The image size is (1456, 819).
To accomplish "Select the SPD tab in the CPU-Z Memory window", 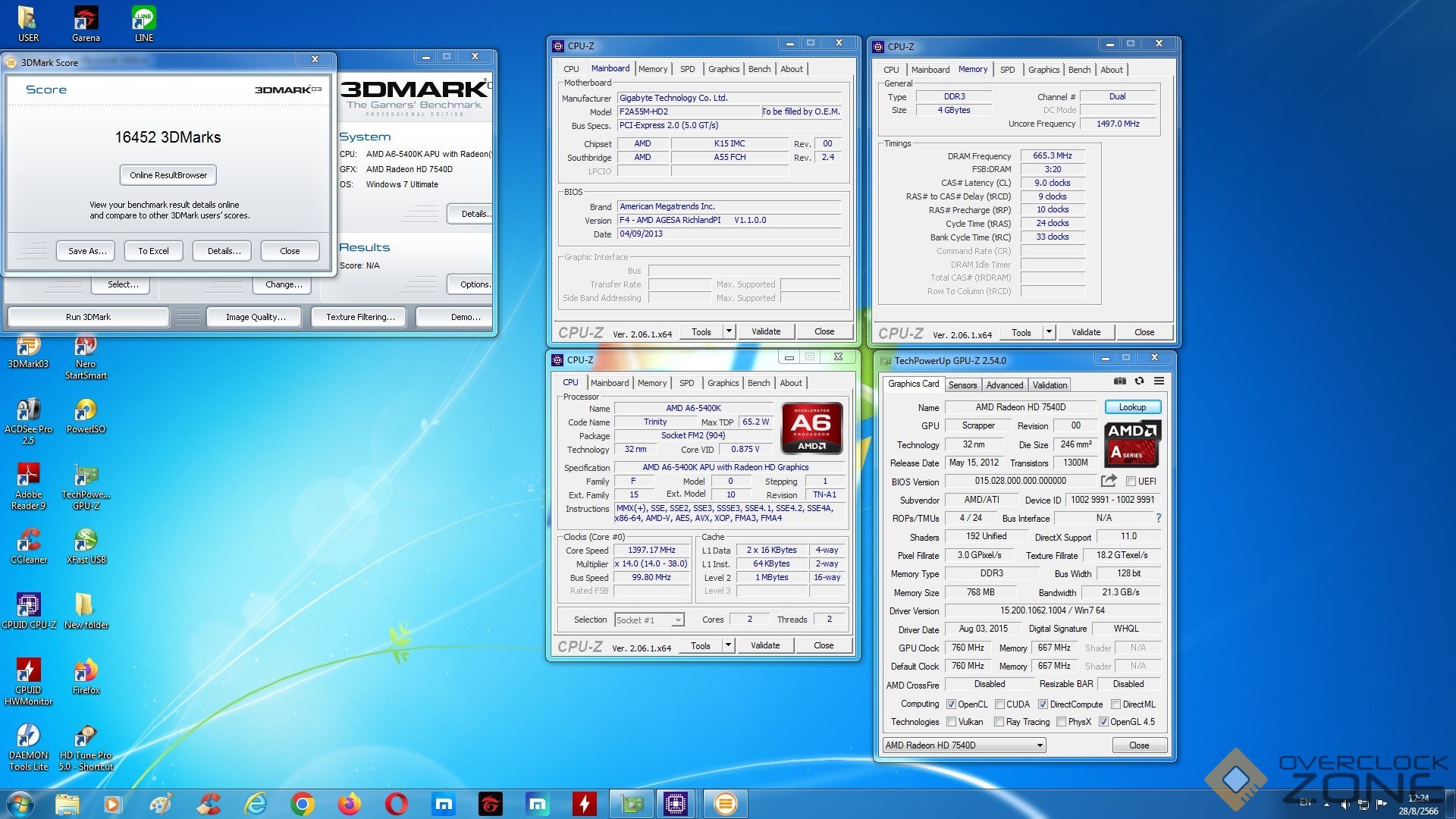I will (1007, 70).
